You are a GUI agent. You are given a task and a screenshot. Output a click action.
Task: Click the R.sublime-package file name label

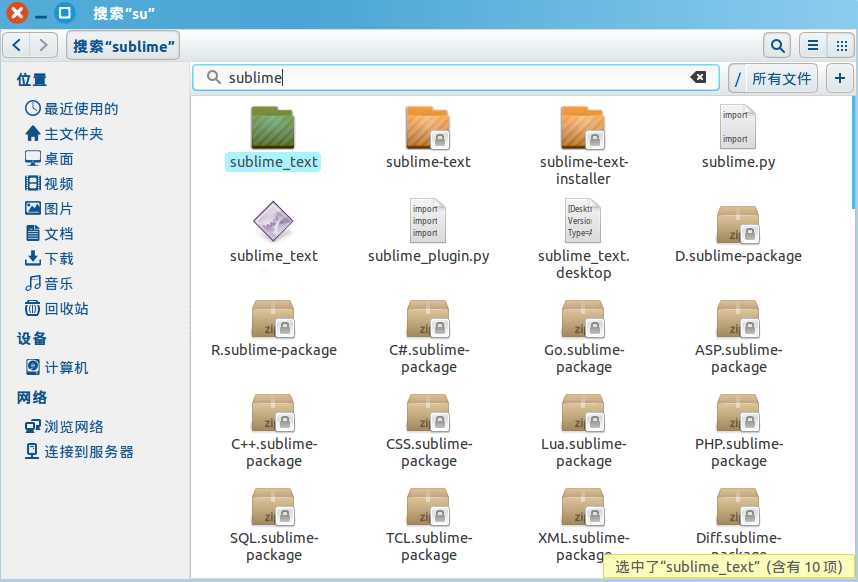tap(274, 350)
